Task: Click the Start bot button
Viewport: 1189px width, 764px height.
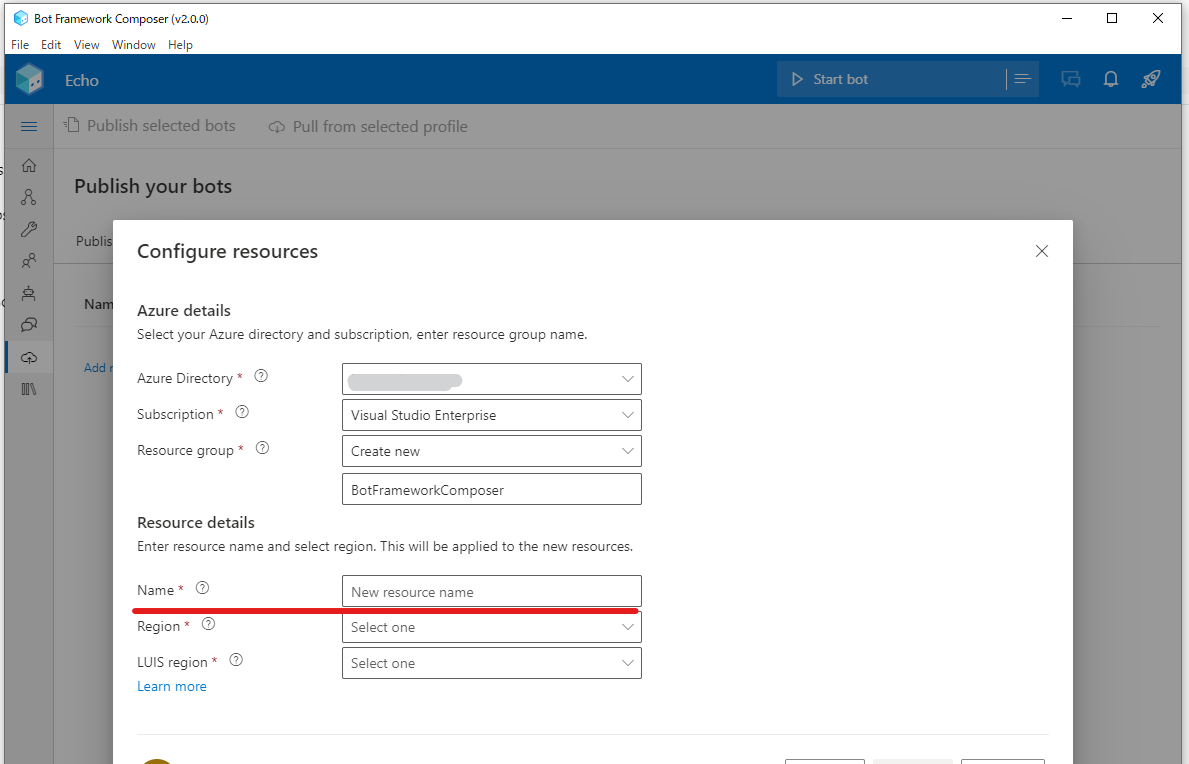Action: 890,79
